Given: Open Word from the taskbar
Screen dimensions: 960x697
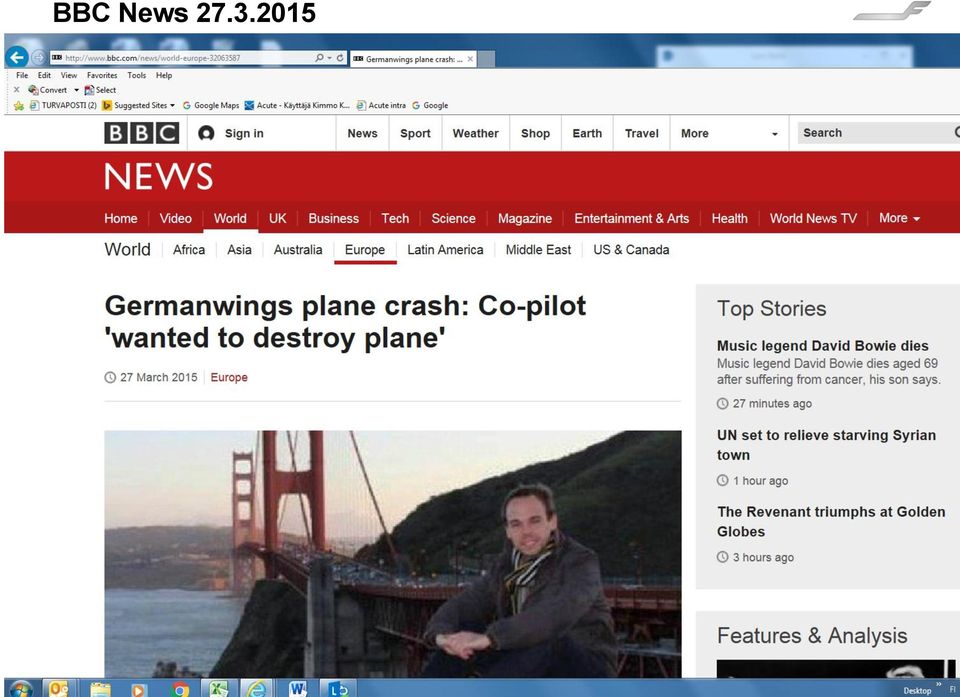Looking at the screenshot, I should click(298, 689).
